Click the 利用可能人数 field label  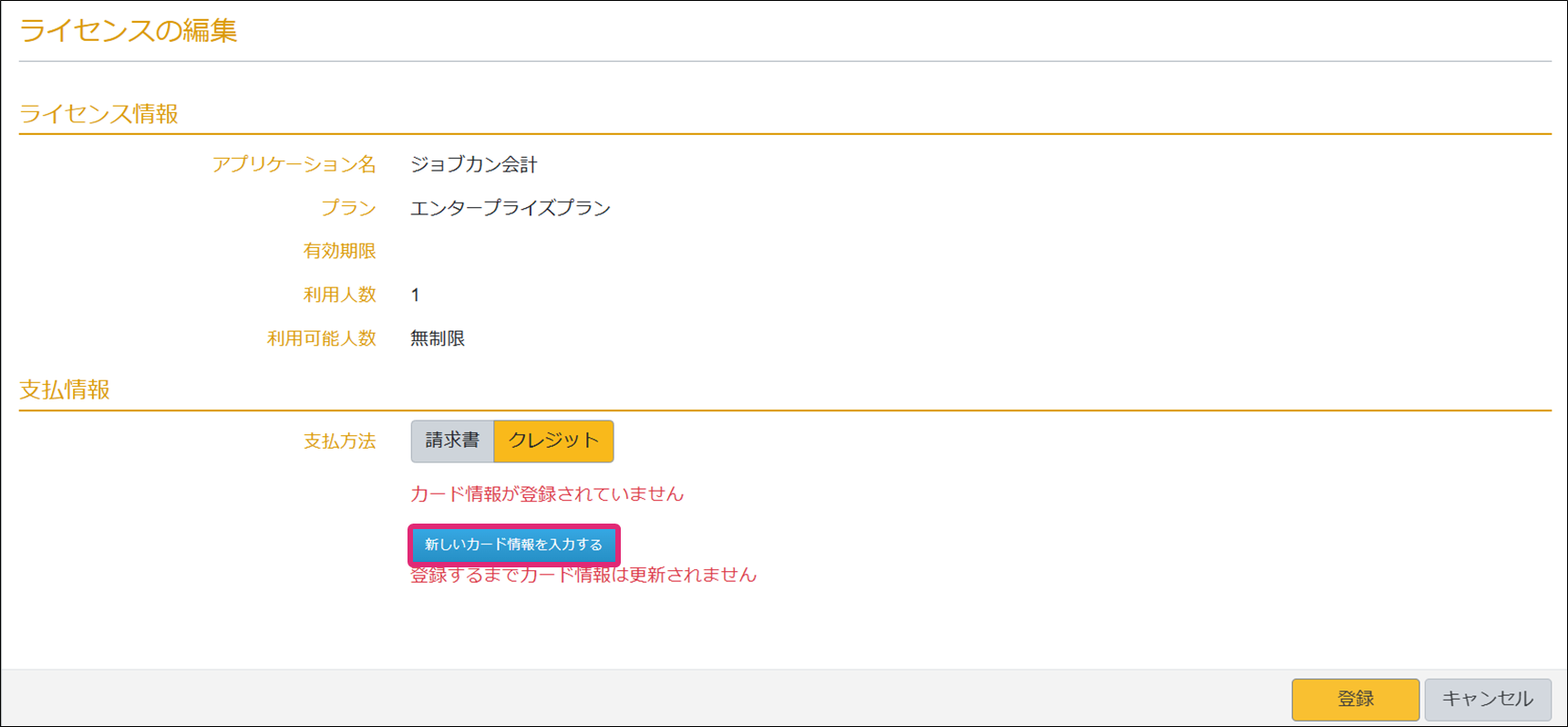point(321,338)
